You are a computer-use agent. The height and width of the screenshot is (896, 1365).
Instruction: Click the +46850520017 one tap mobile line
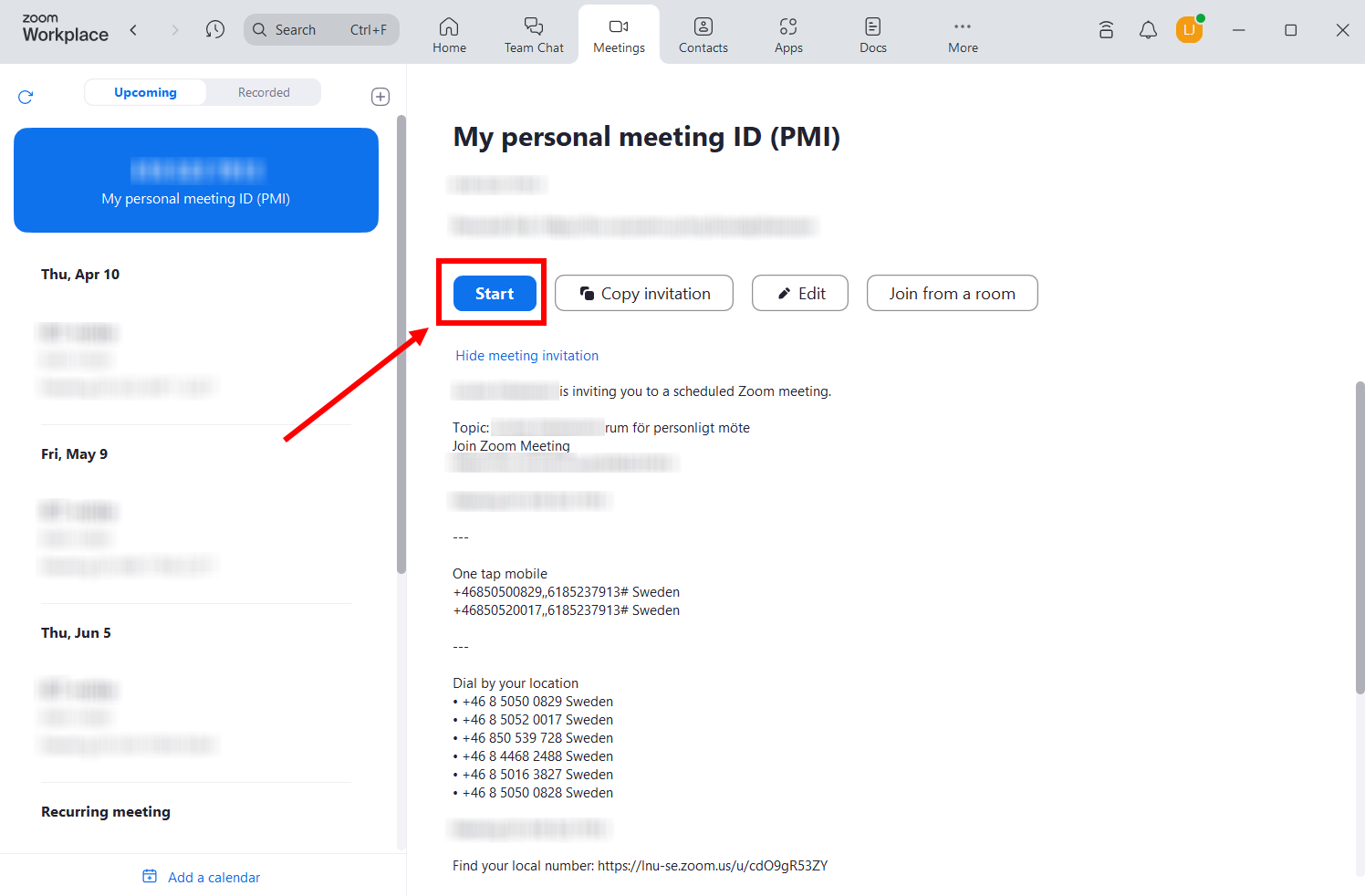point(566,610)
